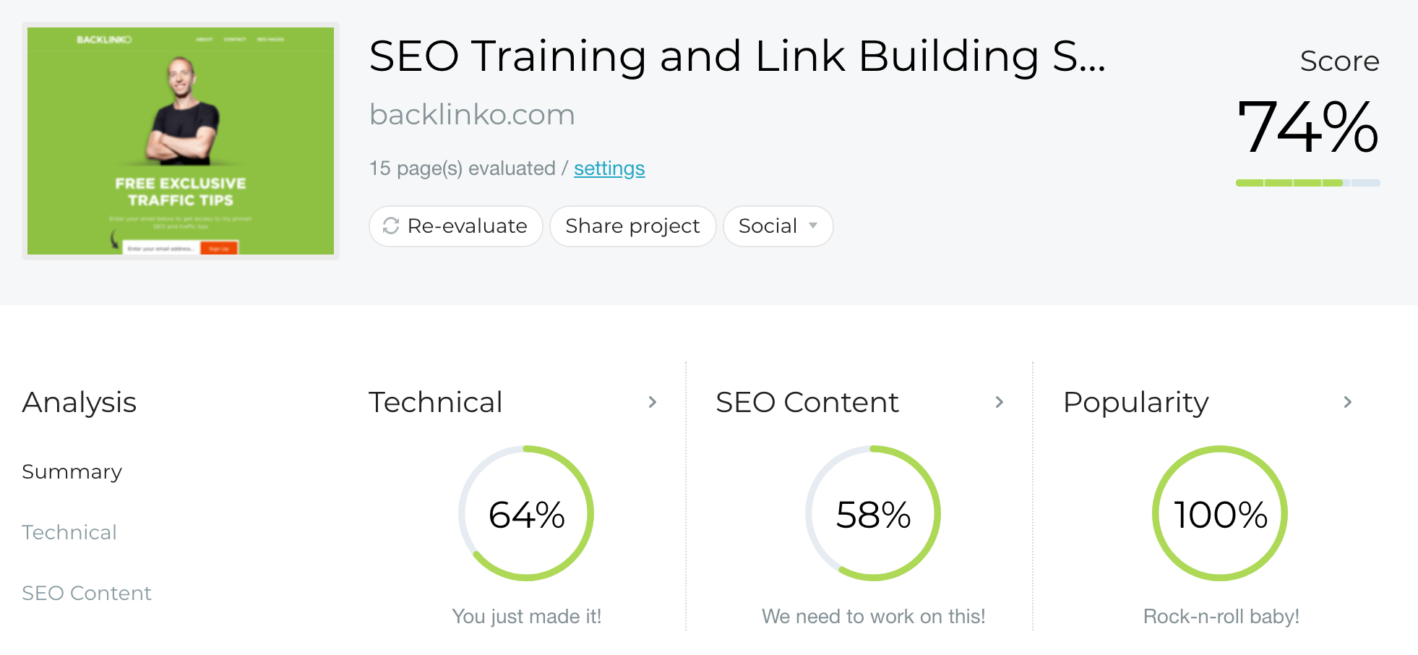The width and height of the screenshot is (1418, 655).
Task: Click the Share project button
Action: [x=632, y=226]
